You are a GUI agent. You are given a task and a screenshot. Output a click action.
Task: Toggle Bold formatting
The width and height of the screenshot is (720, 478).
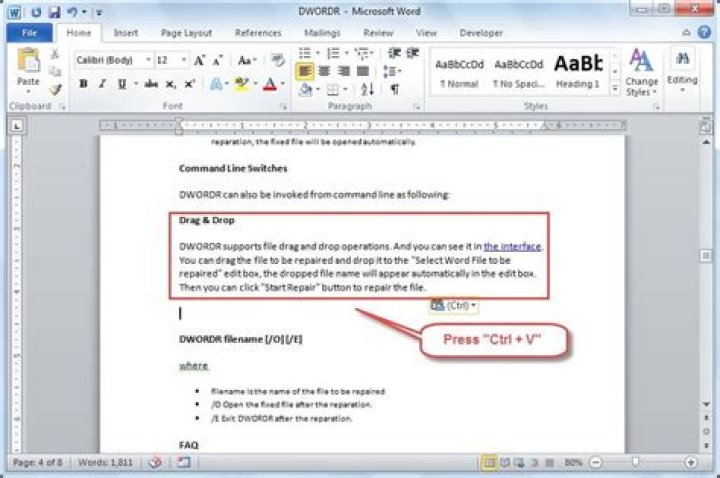(84, 85)
